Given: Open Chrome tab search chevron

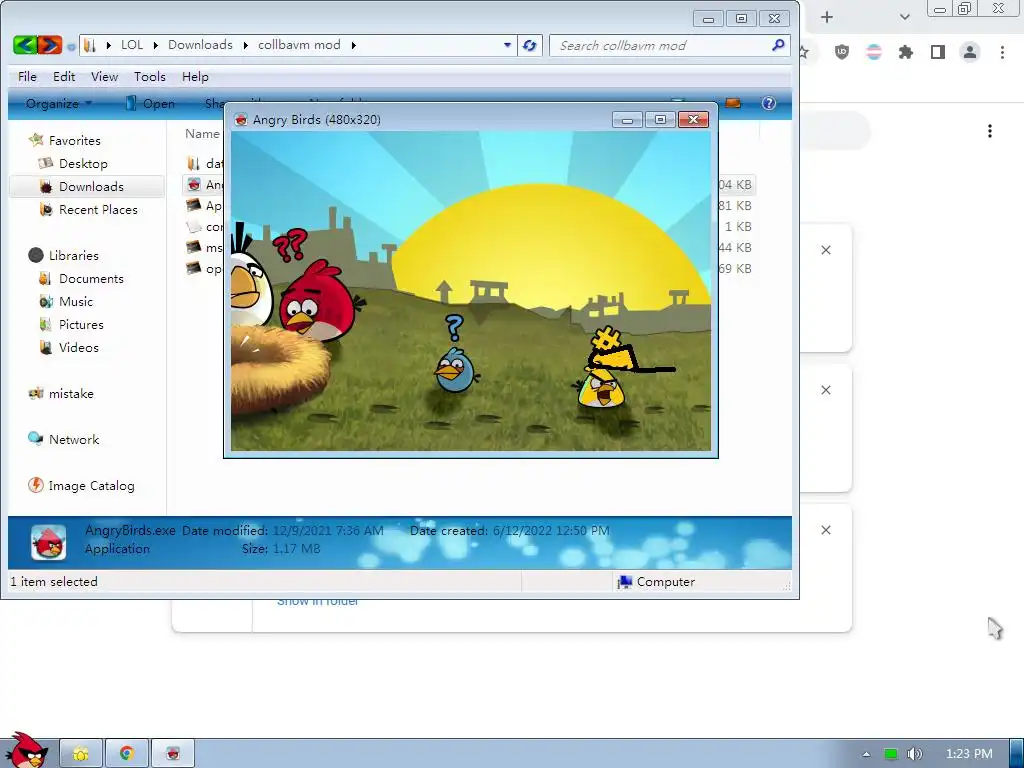Looking at the screenshot, I should [904, 17].
